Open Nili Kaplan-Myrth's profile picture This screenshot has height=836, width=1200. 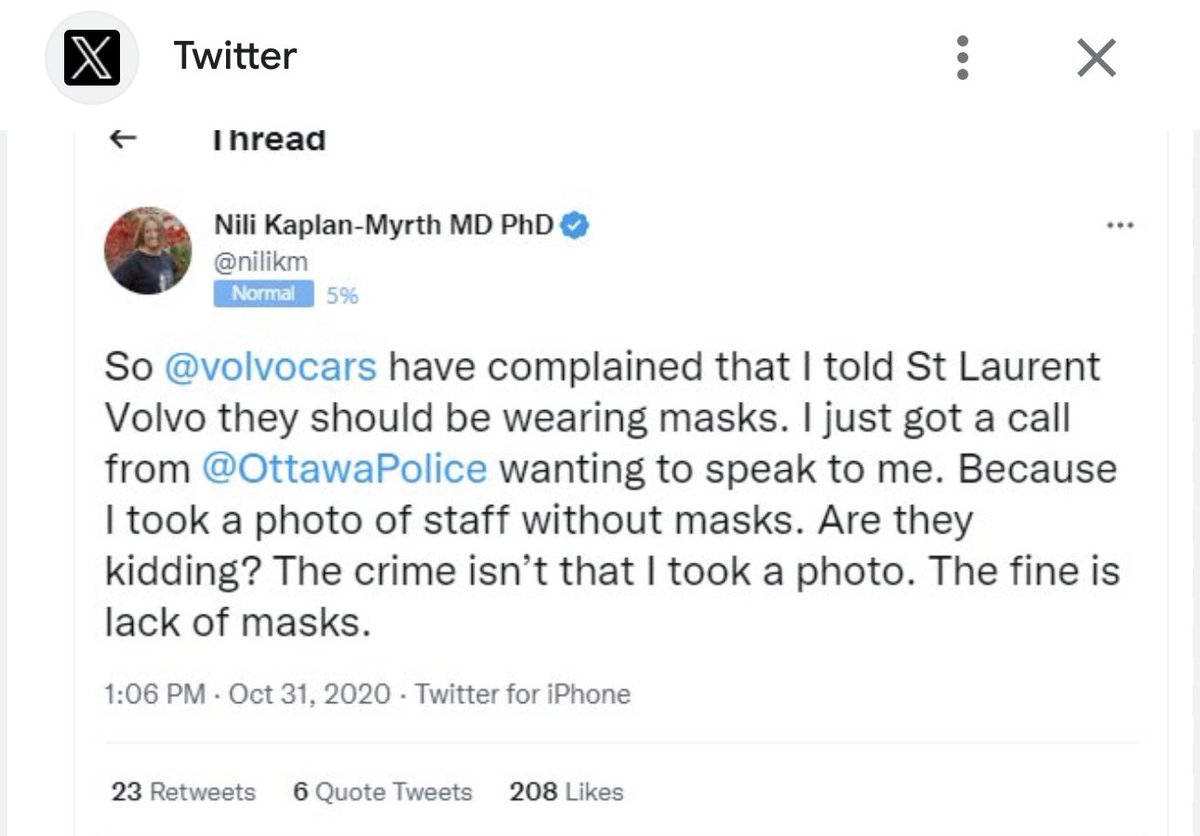coord(148,251)
